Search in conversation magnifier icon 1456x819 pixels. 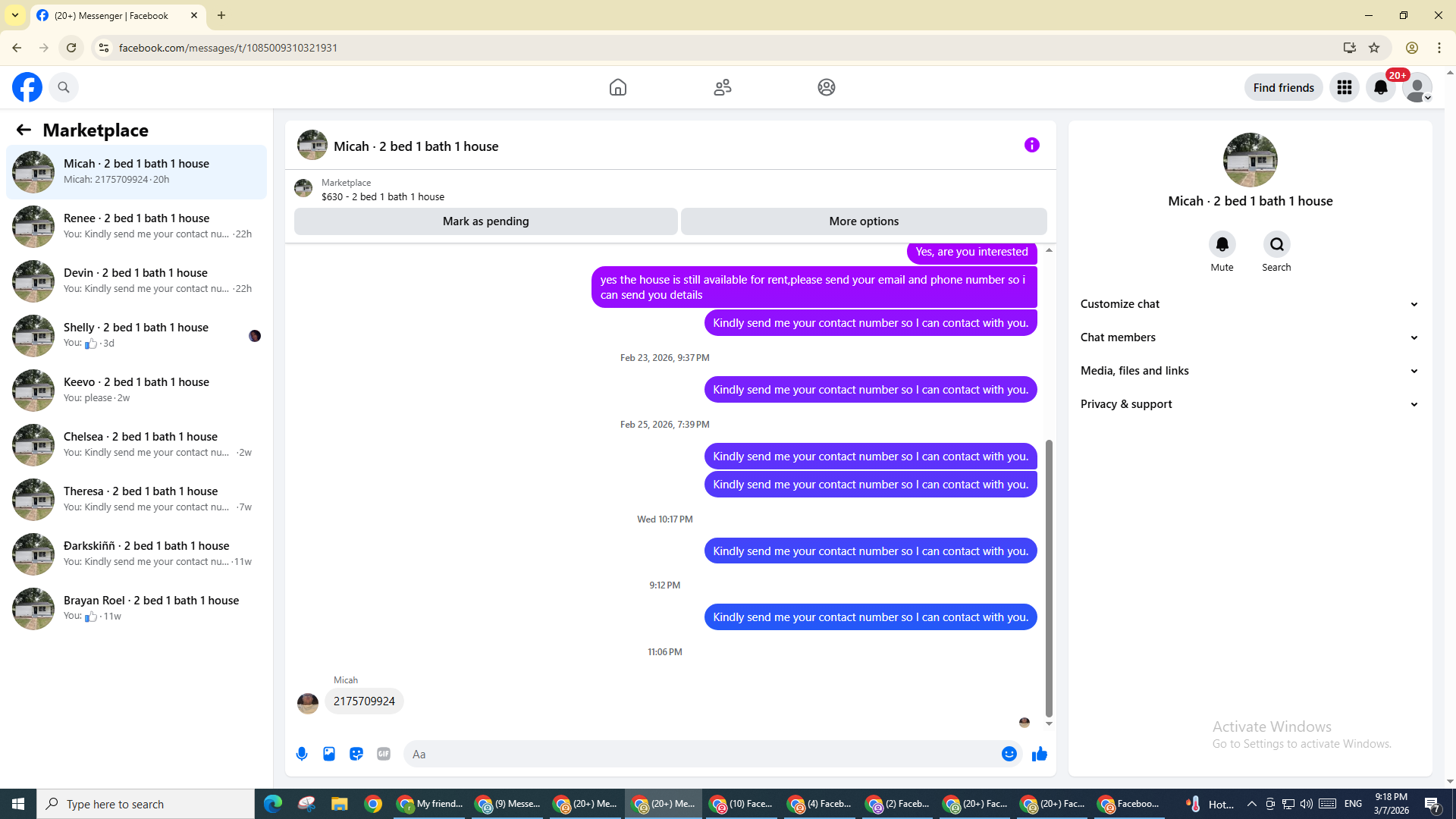[1276, 245]
